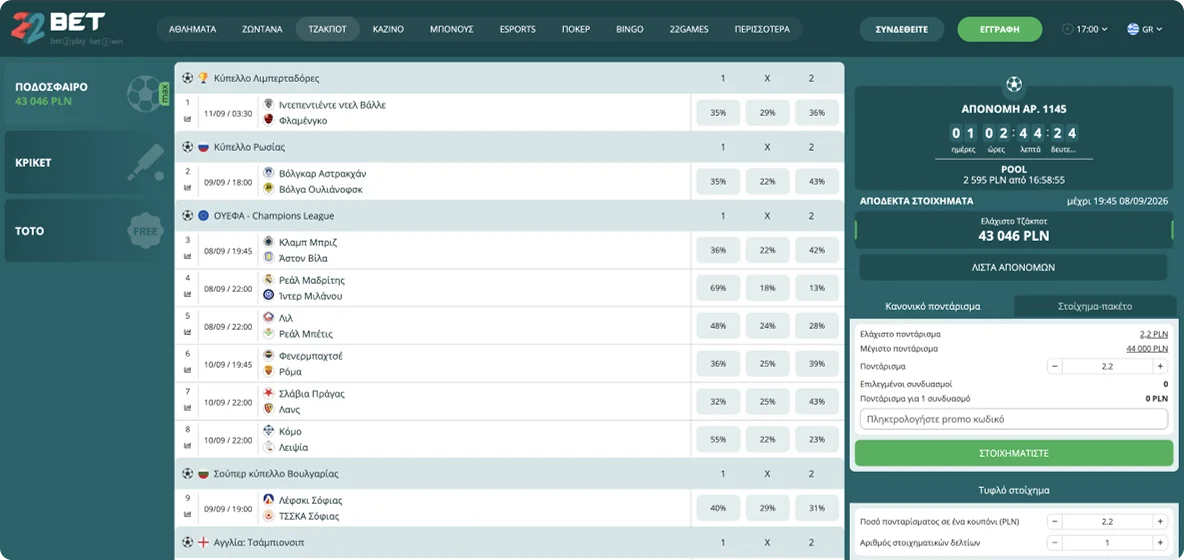Image resolution: width=1184 pixels, height=560 pixels.
Task: Switch to Στοίχημα-πακέτο tab
Action: [1095, 306]
